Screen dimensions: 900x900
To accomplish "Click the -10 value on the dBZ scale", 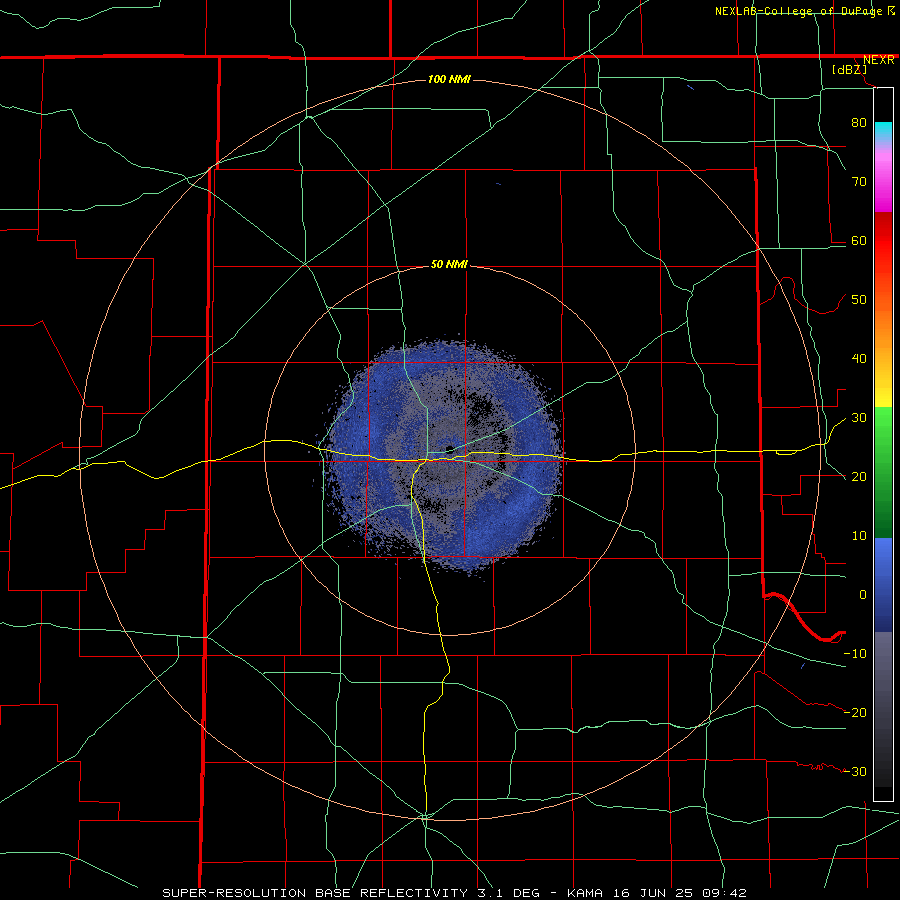I will tap(855, 653).
